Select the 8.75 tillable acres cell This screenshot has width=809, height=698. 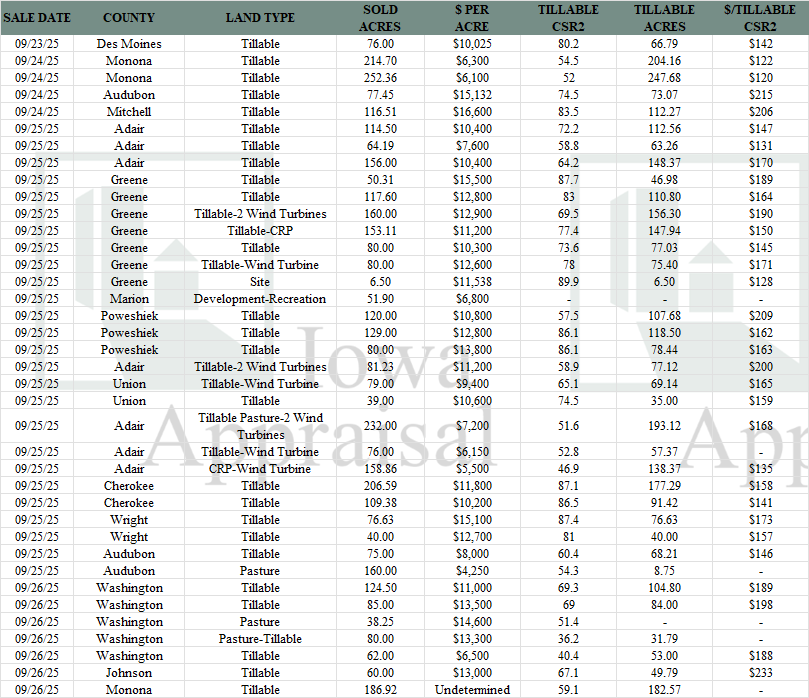point(665,571)
